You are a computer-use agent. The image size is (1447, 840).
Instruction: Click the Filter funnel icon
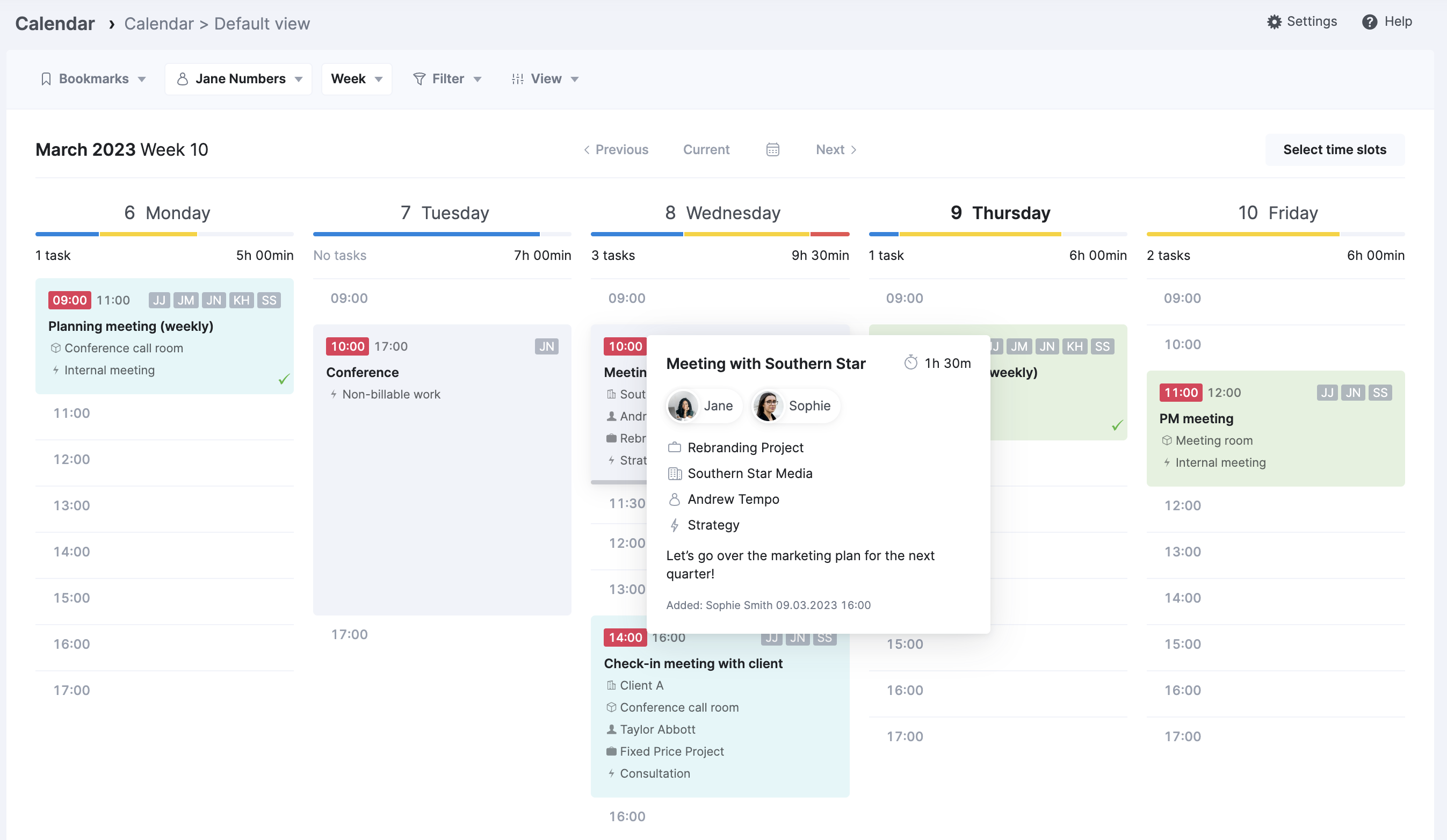pos(418,78)
